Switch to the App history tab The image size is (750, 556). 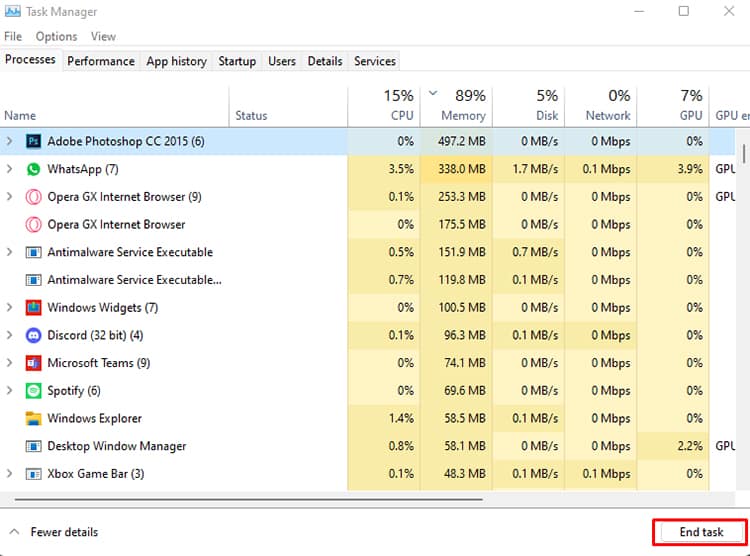pyautogui.click(x=176, y=61)
